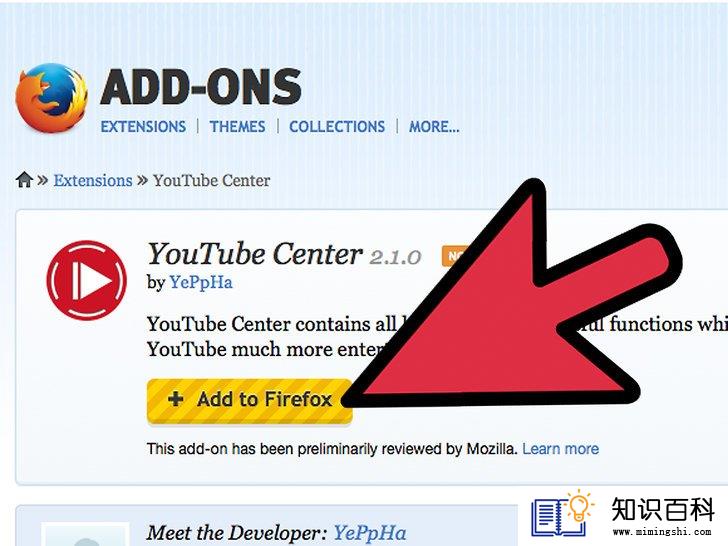Open the EXTENSIONS menu

tap(143, 127)
